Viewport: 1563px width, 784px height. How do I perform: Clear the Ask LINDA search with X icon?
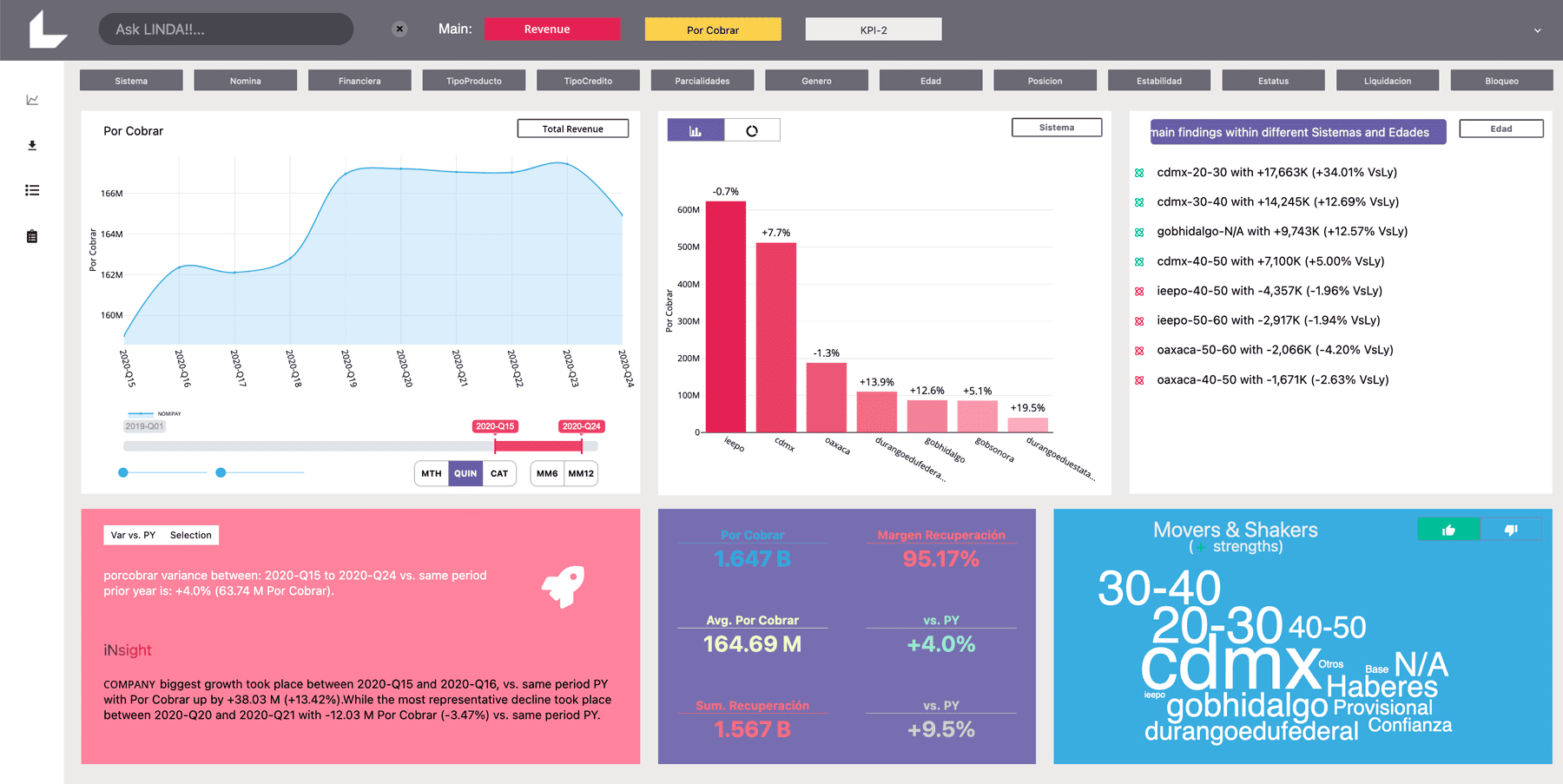pos(399,29)
